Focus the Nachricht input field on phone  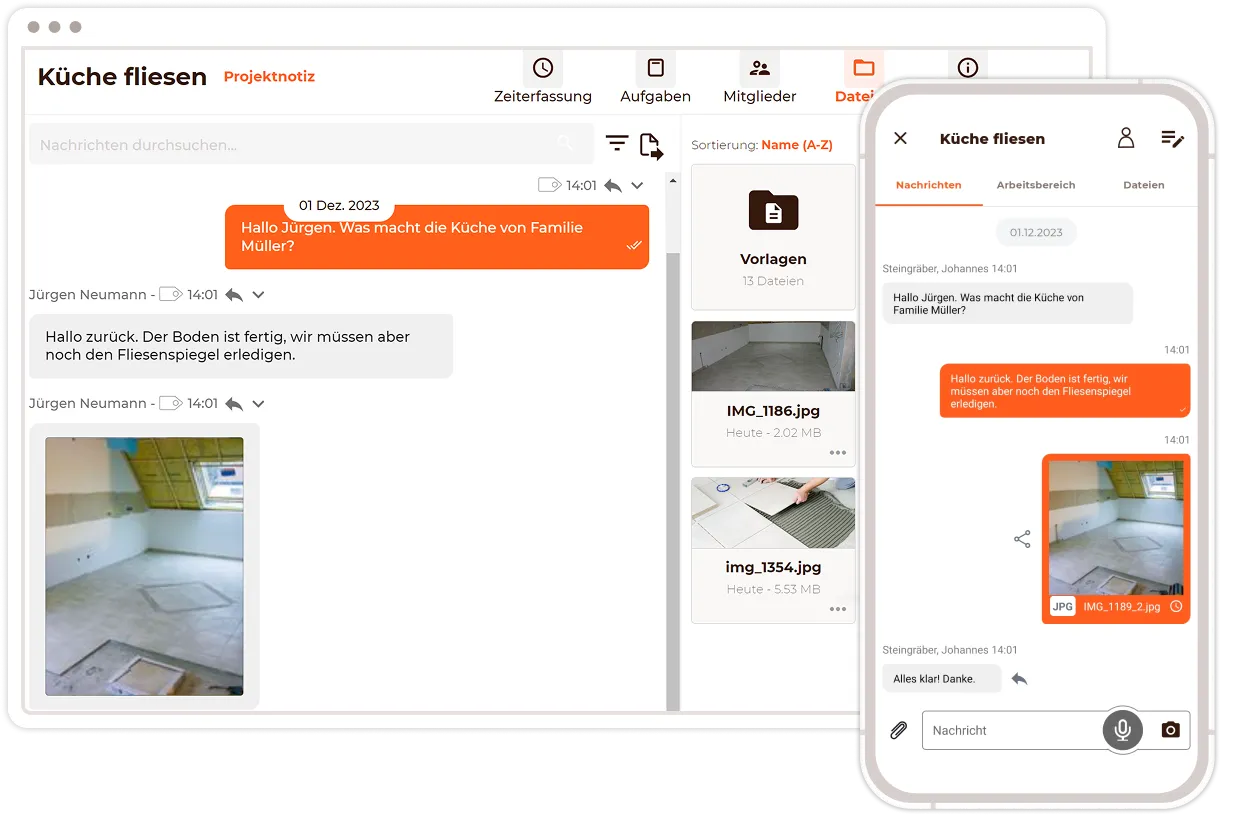point(1012,730)
